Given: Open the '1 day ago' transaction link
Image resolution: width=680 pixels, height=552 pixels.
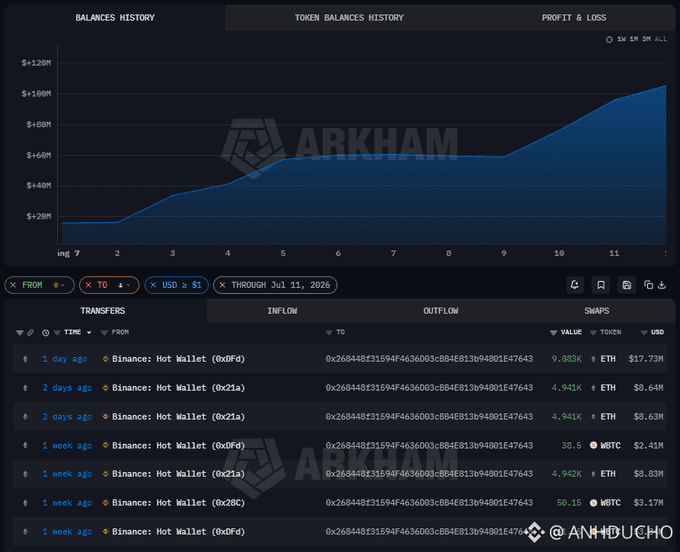Looking at the screenshot, I should 65,359.
